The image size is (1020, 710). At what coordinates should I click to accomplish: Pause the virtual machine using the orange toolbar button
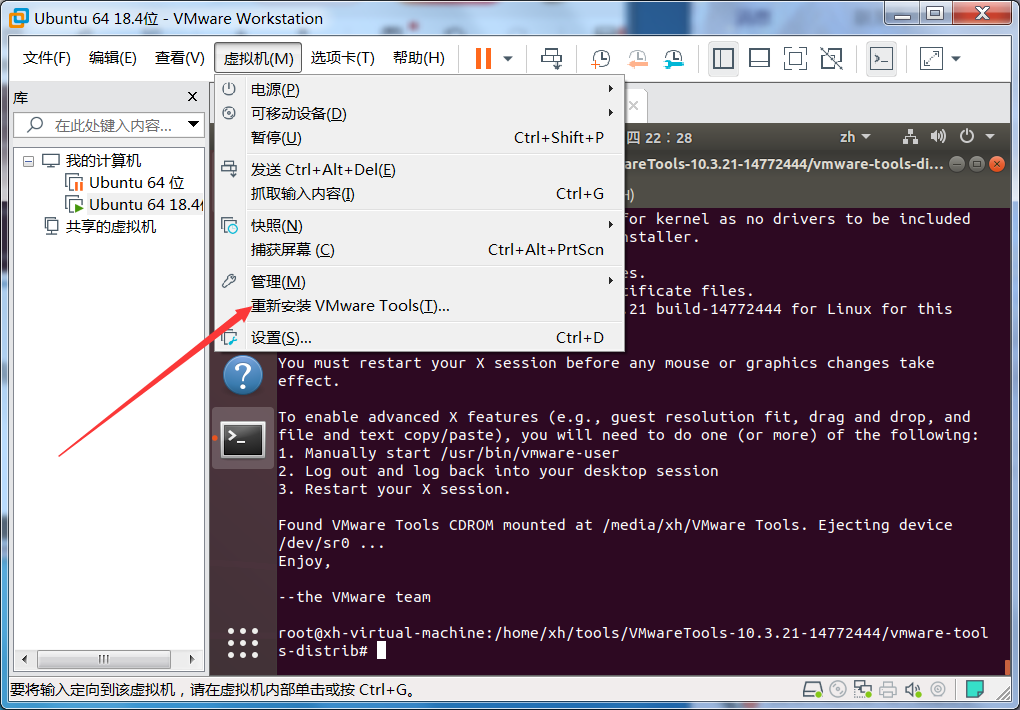483,59
